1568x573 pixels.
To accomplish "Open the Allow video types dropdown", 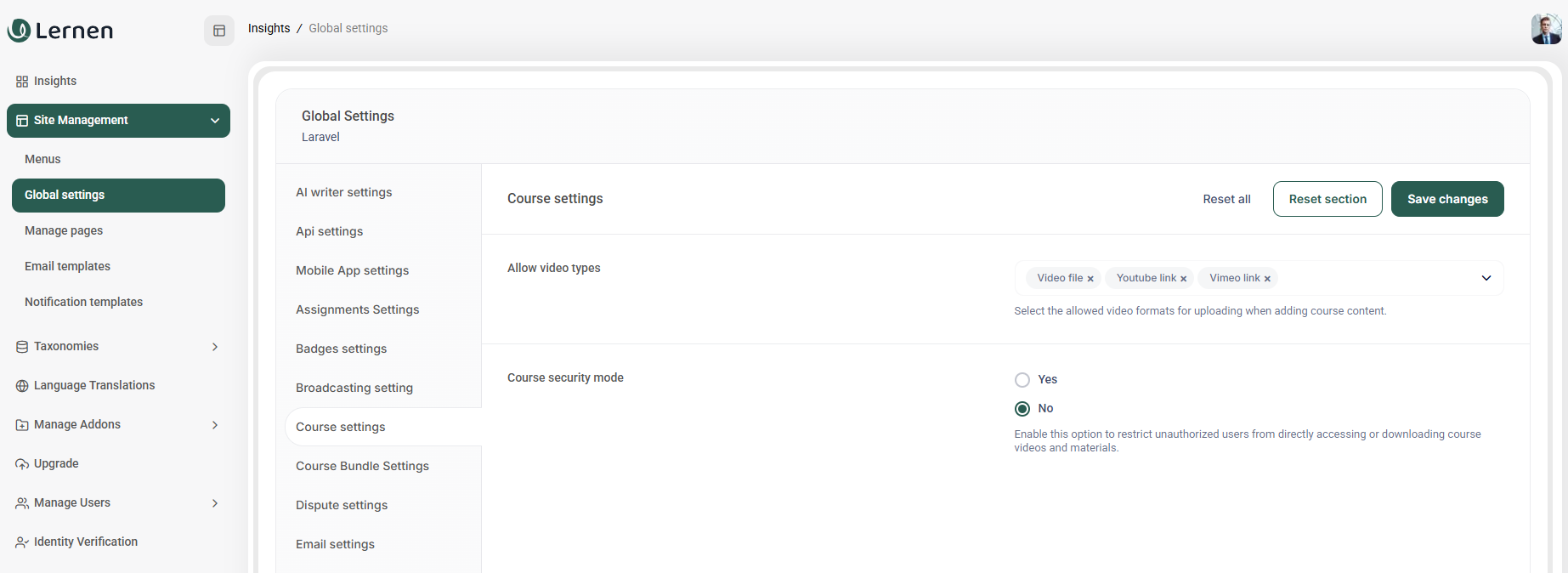I will [1486, 278].
